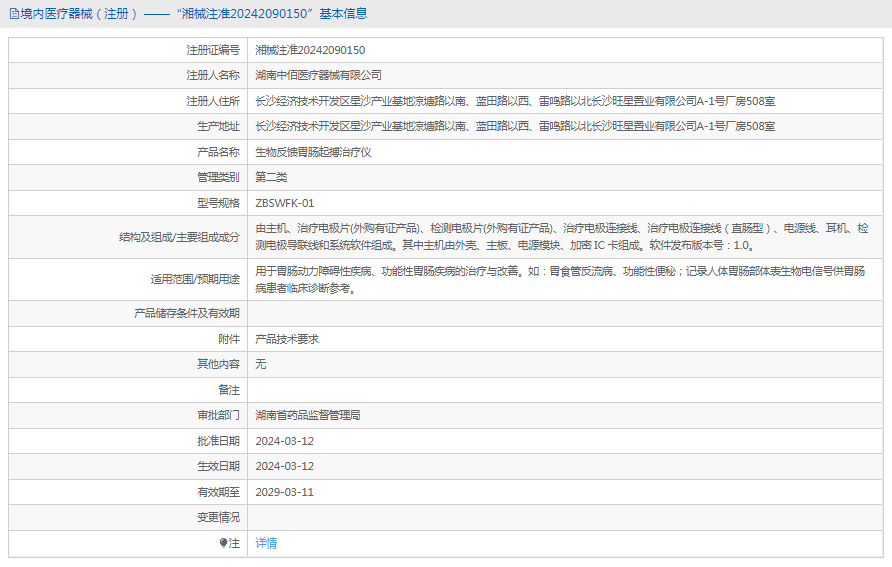This screenshot has height=567, width=892.
Task: Click the 注册证编号 label
Action: [213, 50]
